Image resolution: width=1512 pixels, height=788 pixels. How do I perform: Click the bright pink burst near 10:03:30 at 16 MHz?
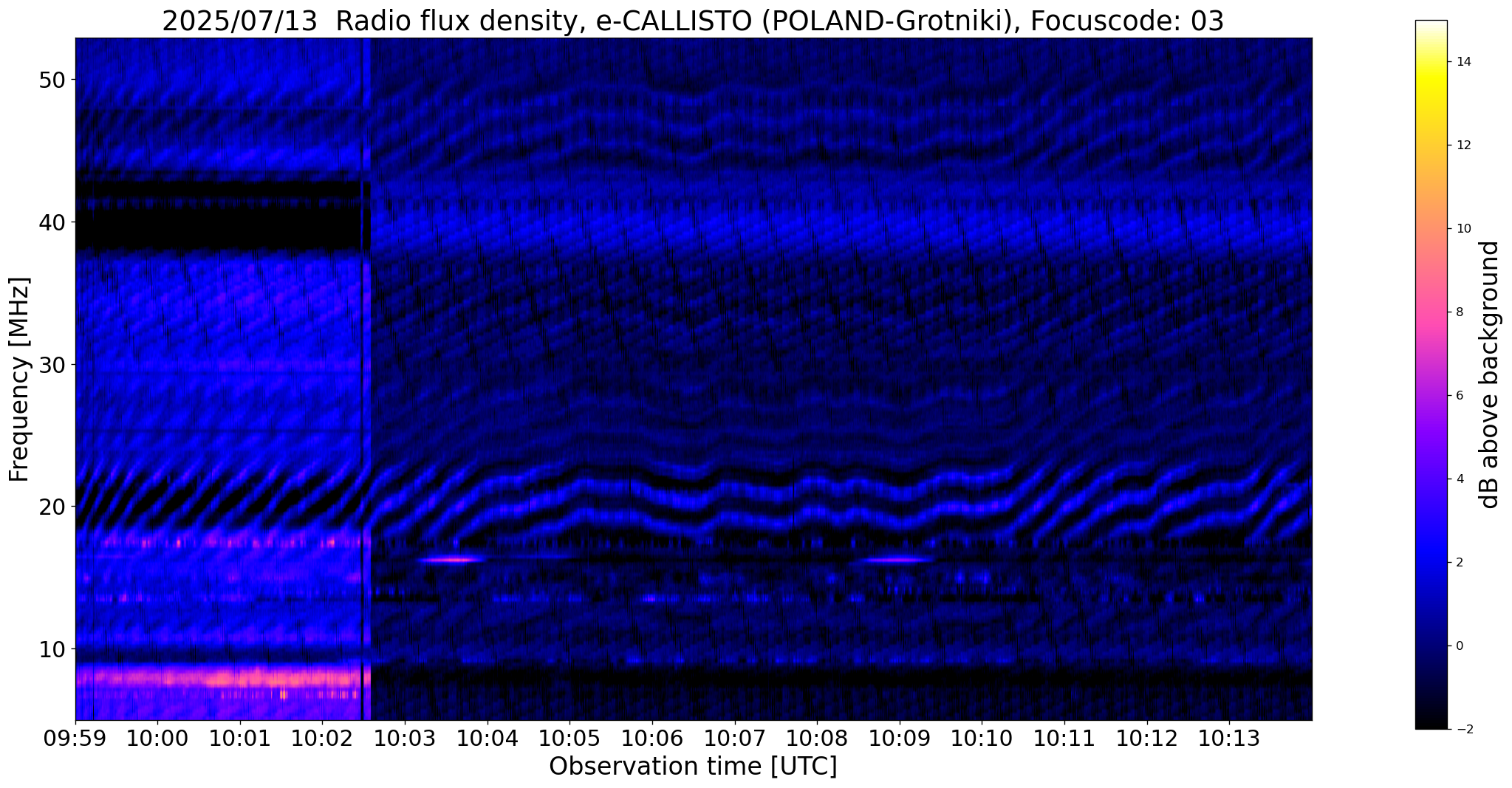click(x=451, y=560)
